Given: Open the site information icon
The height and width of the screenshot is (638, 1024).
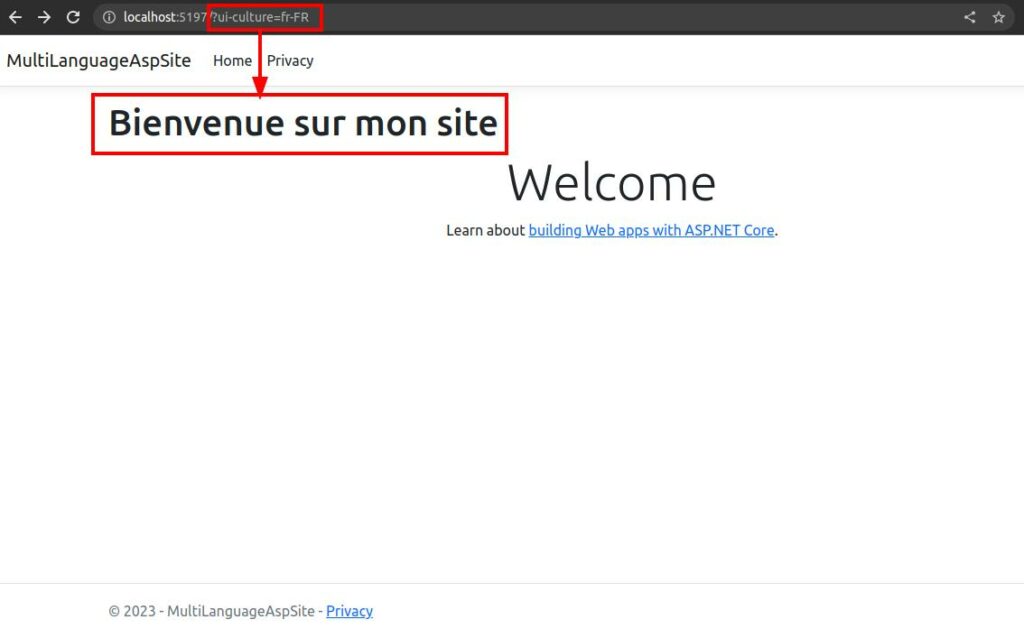Looking at the screenshot, I should pos(110,17).
